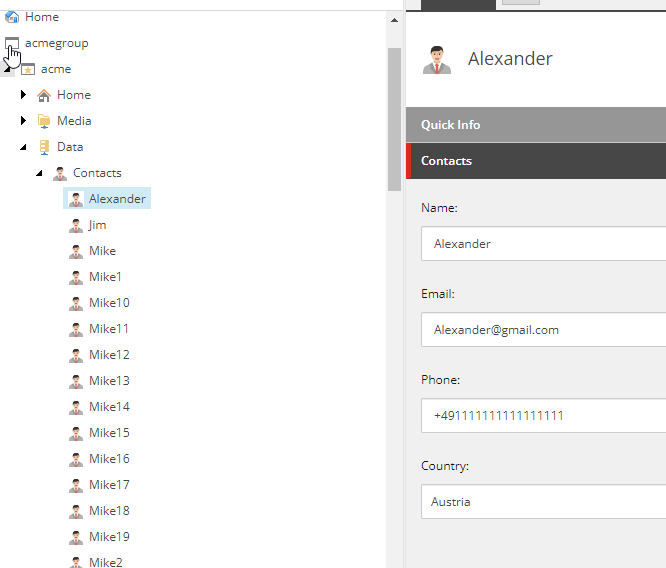Image resolution: width=666 pixels, height=568 pixels.
Task: Select the Mike15 contact
Action: 109,433
